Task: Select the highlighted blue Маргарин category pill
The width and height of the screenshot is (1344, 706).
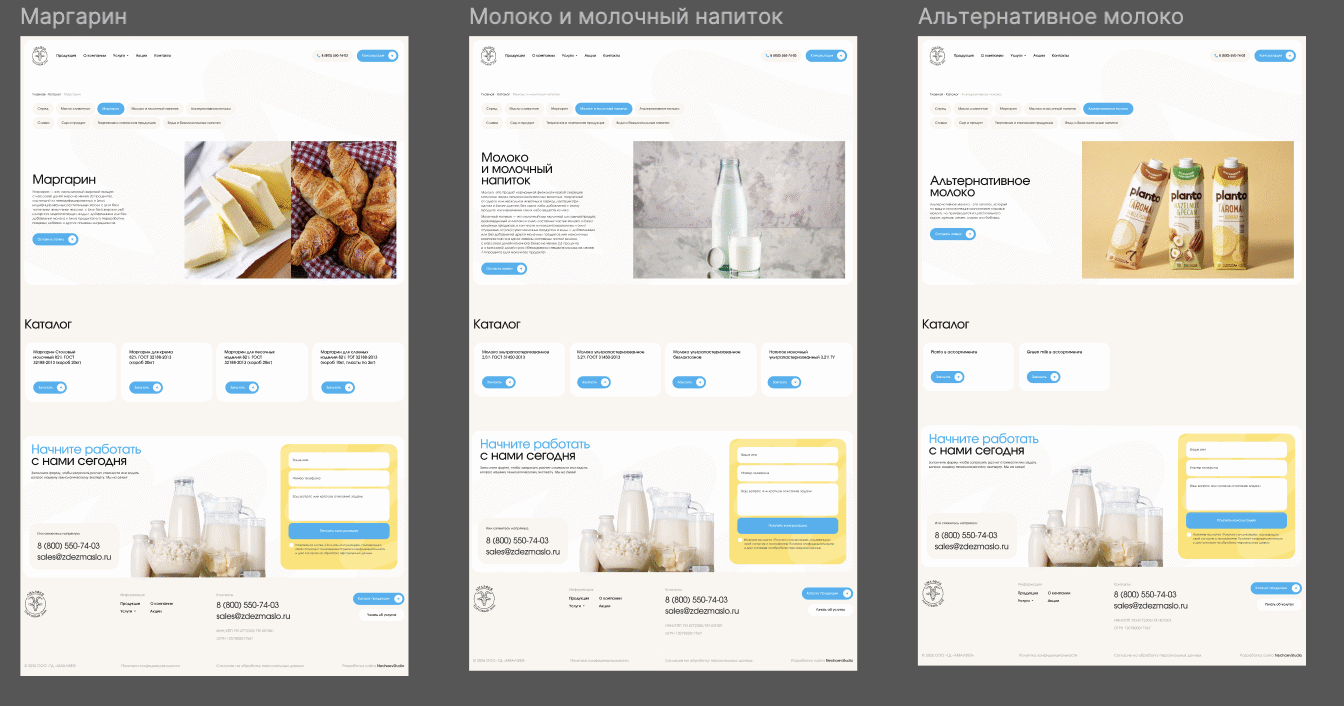Action: point(111,108)
